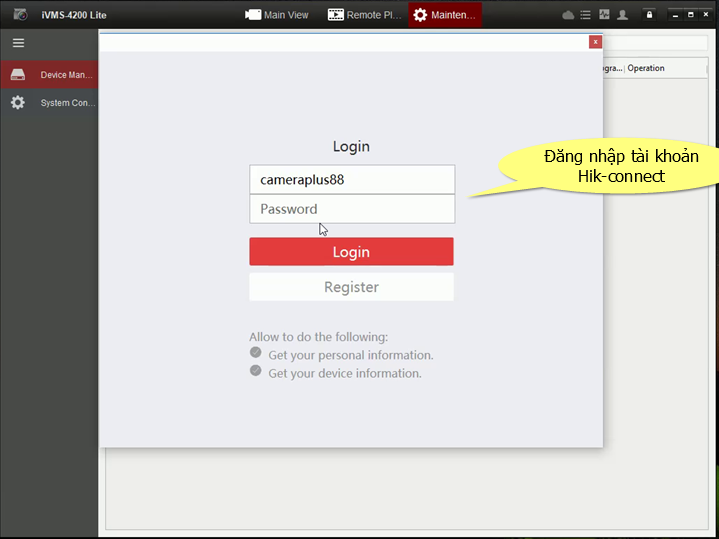Minimize the iVMS-4200 window
719x539 pixels.
[675, 15]
